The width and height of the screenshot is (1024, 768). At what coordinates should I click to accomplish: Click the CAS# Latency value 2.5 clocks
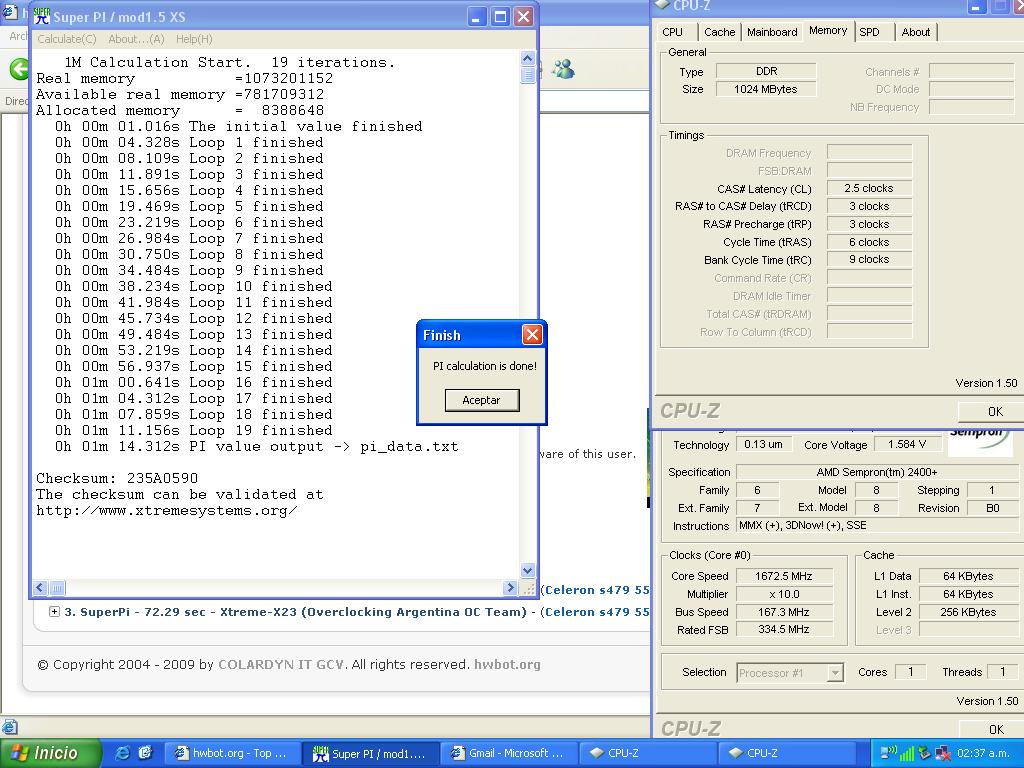click(x=869, y=188)
